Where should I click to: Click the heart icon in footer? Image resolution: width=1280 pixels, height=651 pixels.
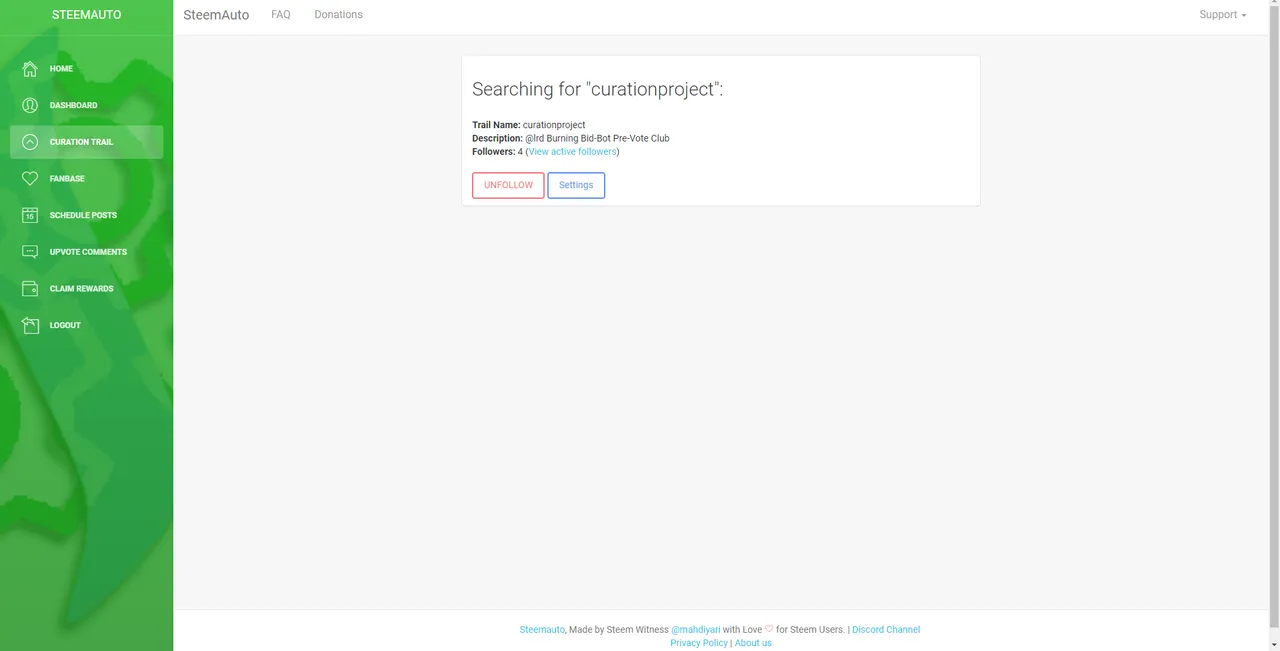(x=769, y=630)
